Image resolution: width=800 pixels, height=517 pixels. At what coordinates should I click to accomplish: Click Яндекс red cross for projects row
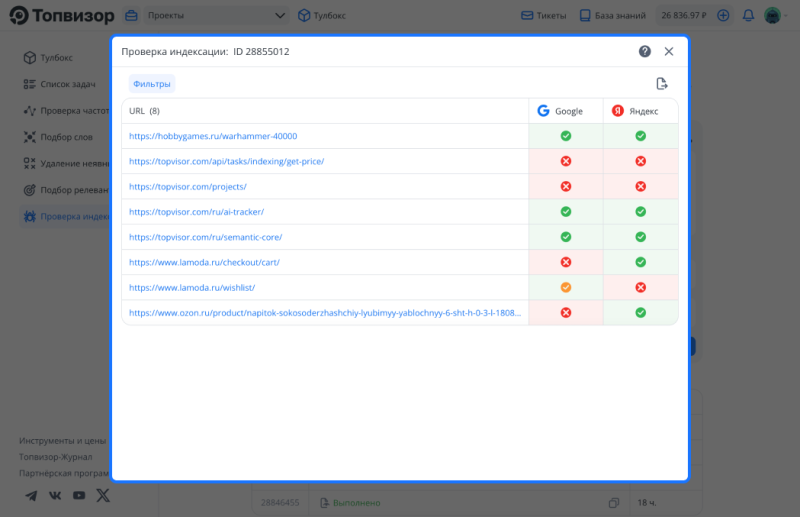(x=641, y=186)
